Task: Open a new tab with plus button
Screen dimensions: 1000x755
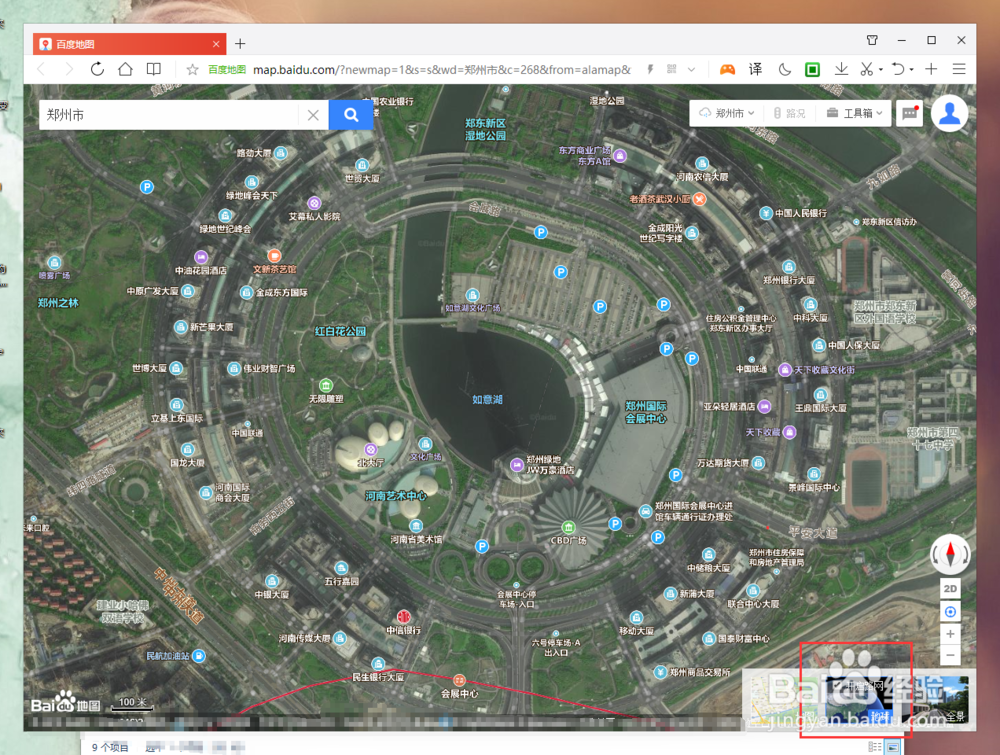Action: pyautogui.click(x=240, y=44)
